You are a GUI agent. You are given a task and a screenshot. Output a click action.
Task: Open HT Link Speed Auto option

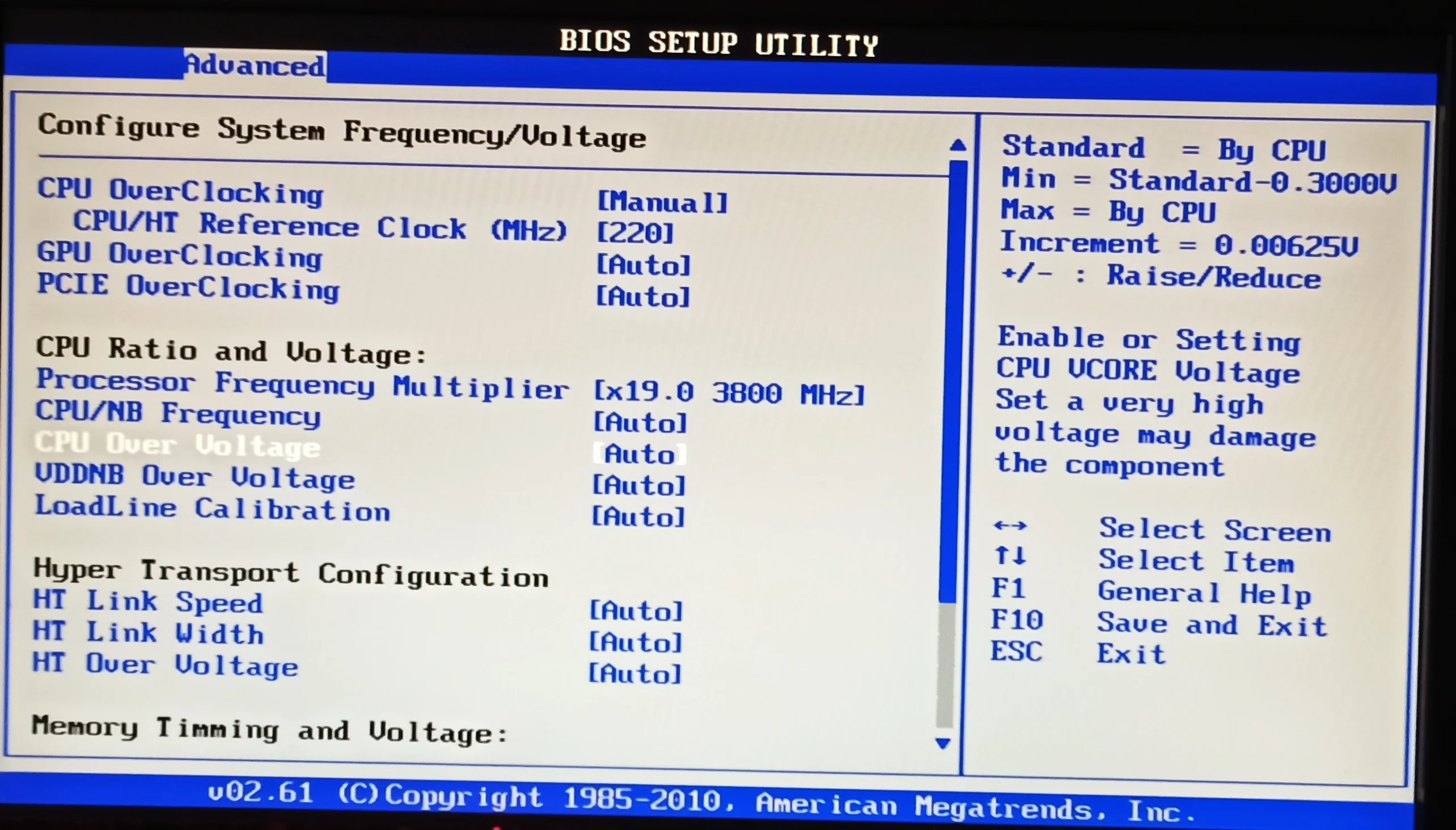(635, 611)
